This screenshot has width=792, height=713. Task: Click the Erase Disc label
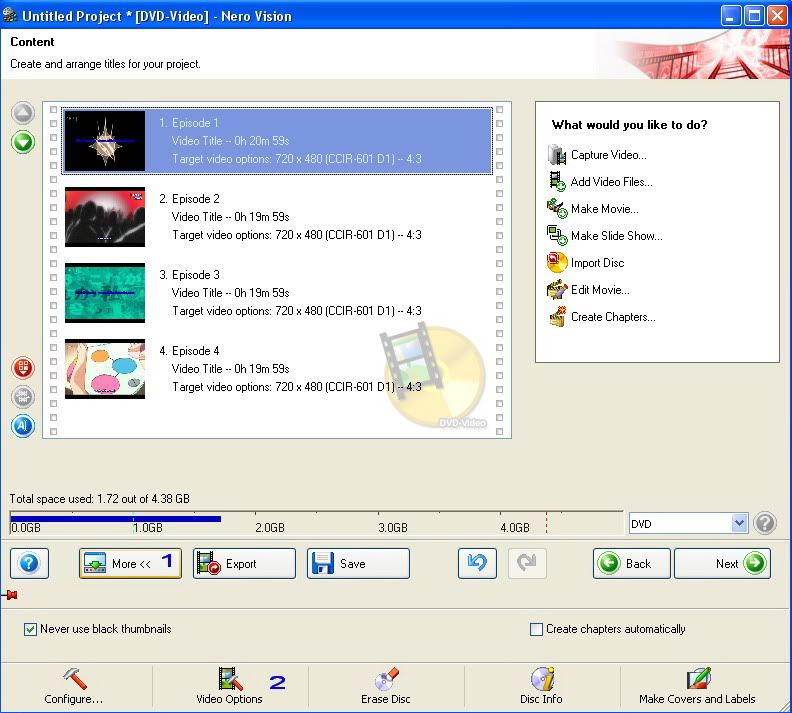[385, 699]
